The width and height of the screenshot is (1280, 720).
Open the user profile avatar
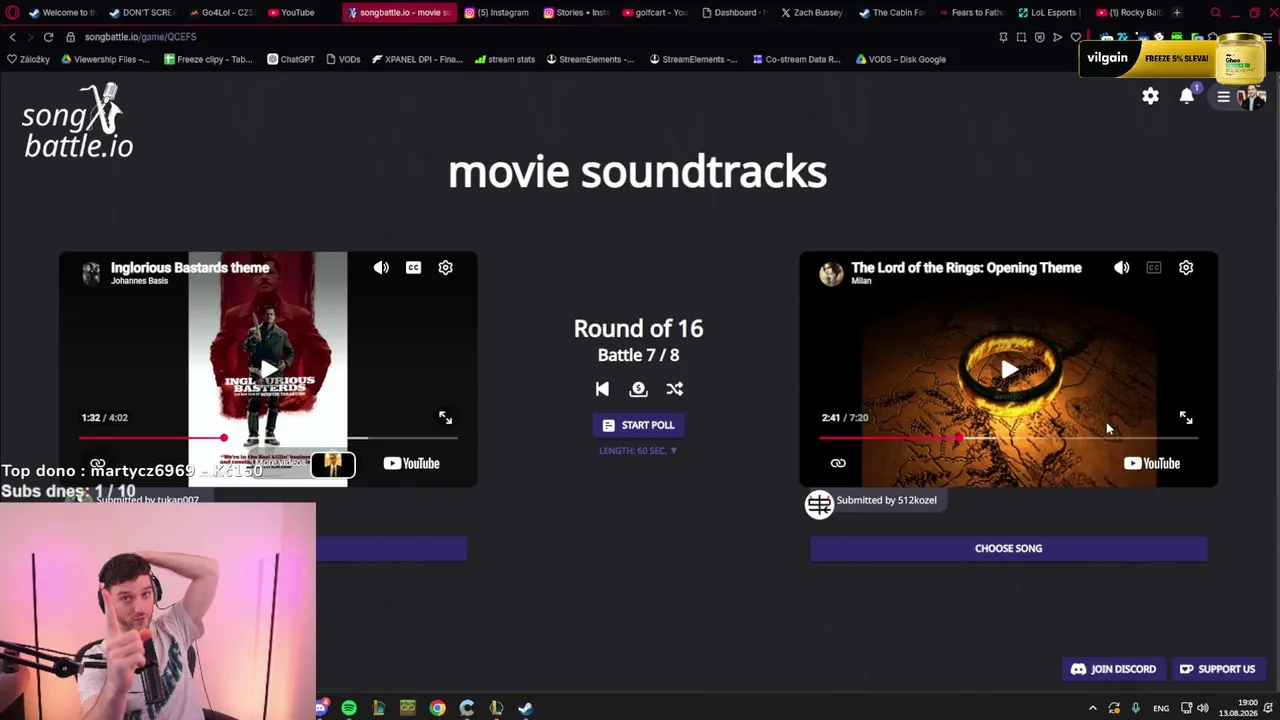click(x=1251, y=97)
